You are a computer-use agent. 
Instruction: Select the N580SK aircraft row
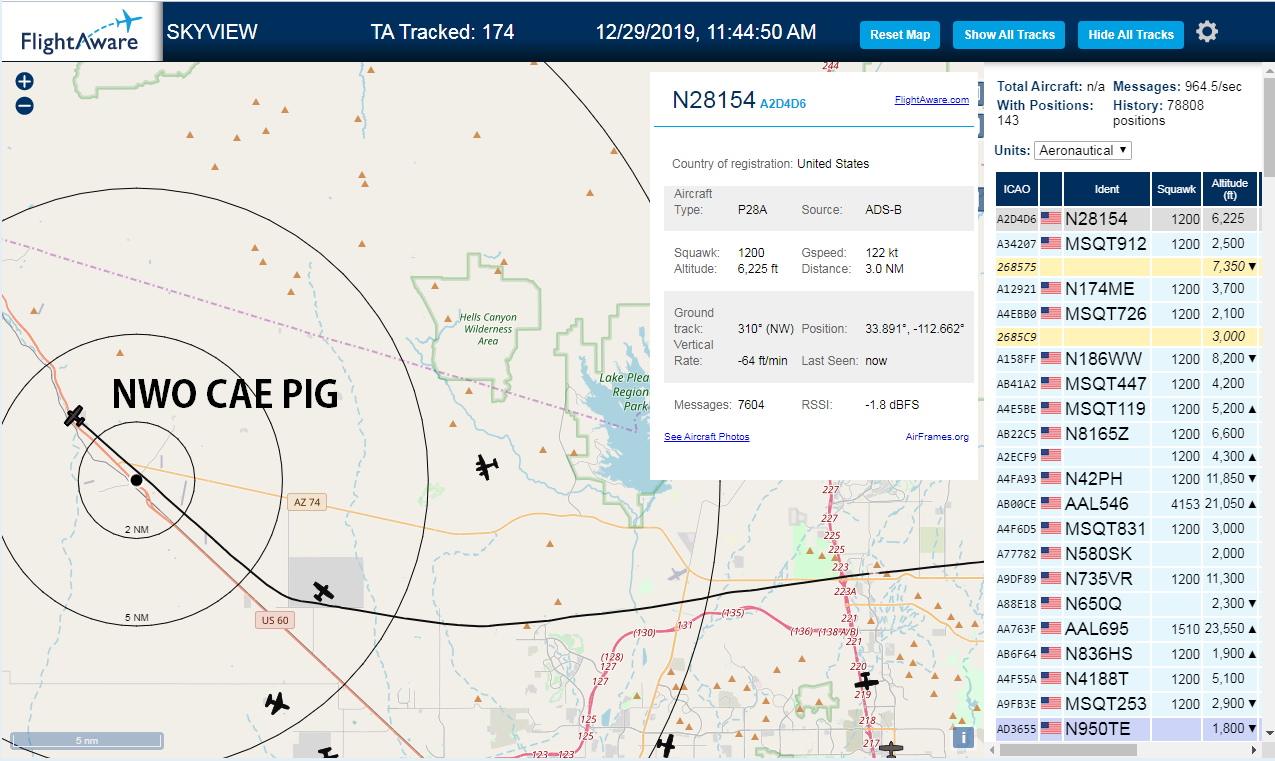pos(1127,553)
